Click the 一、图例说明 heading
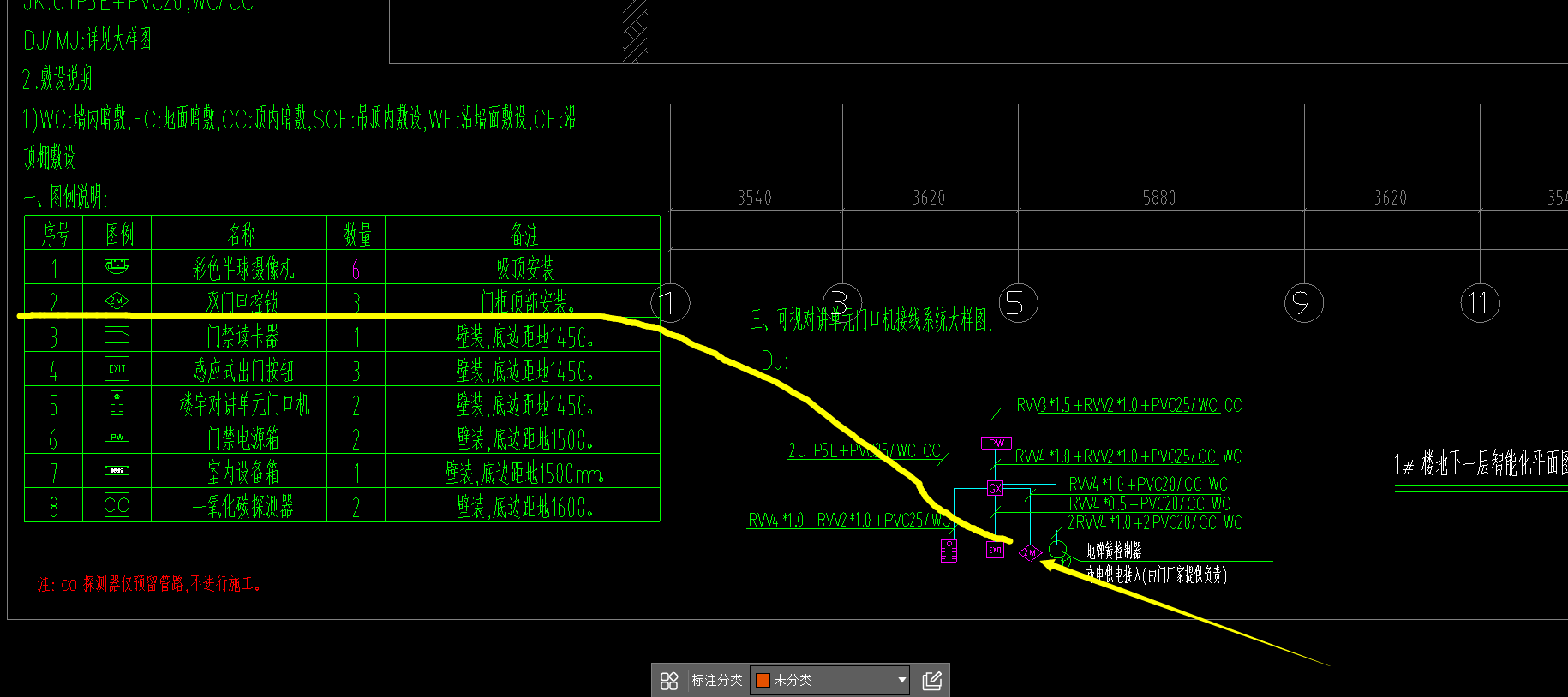 (x=65, y=197)
